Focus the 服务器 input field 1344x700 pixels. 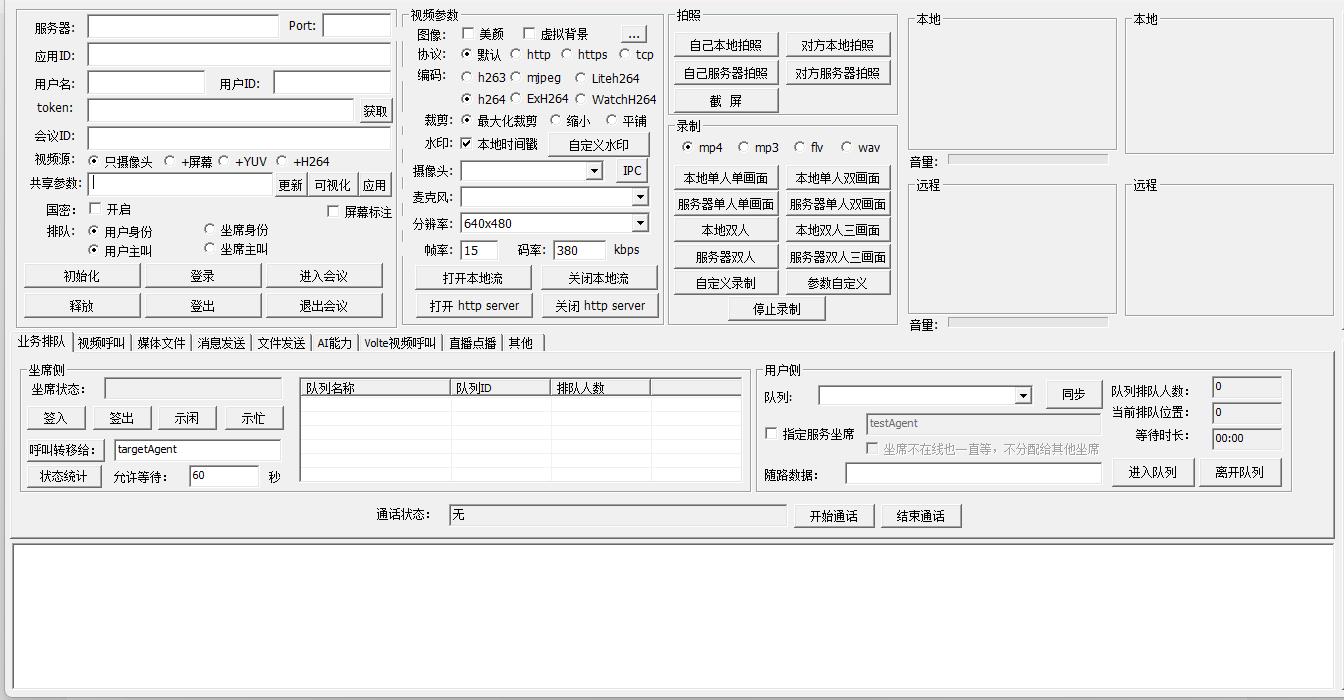tap(183, 26)
